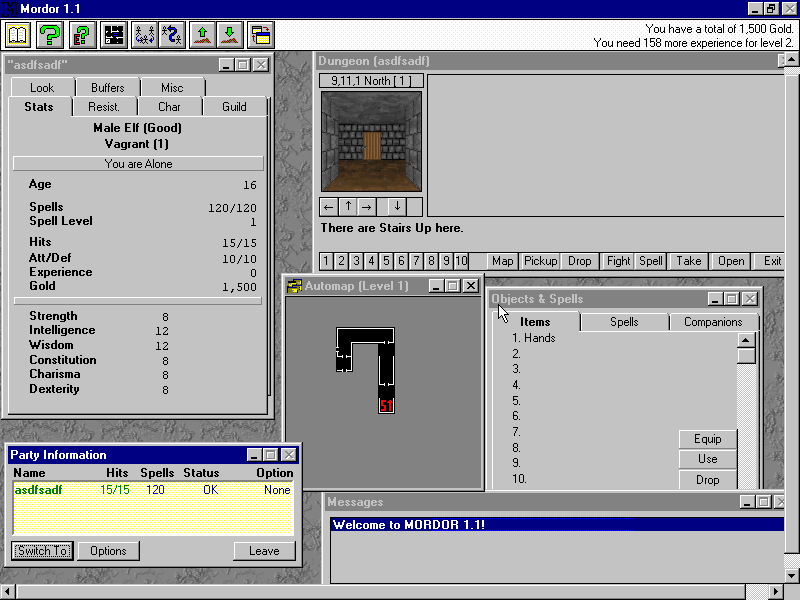Switch to the Look tab
This screenshot has width=800, height=600.
point(42,88)
